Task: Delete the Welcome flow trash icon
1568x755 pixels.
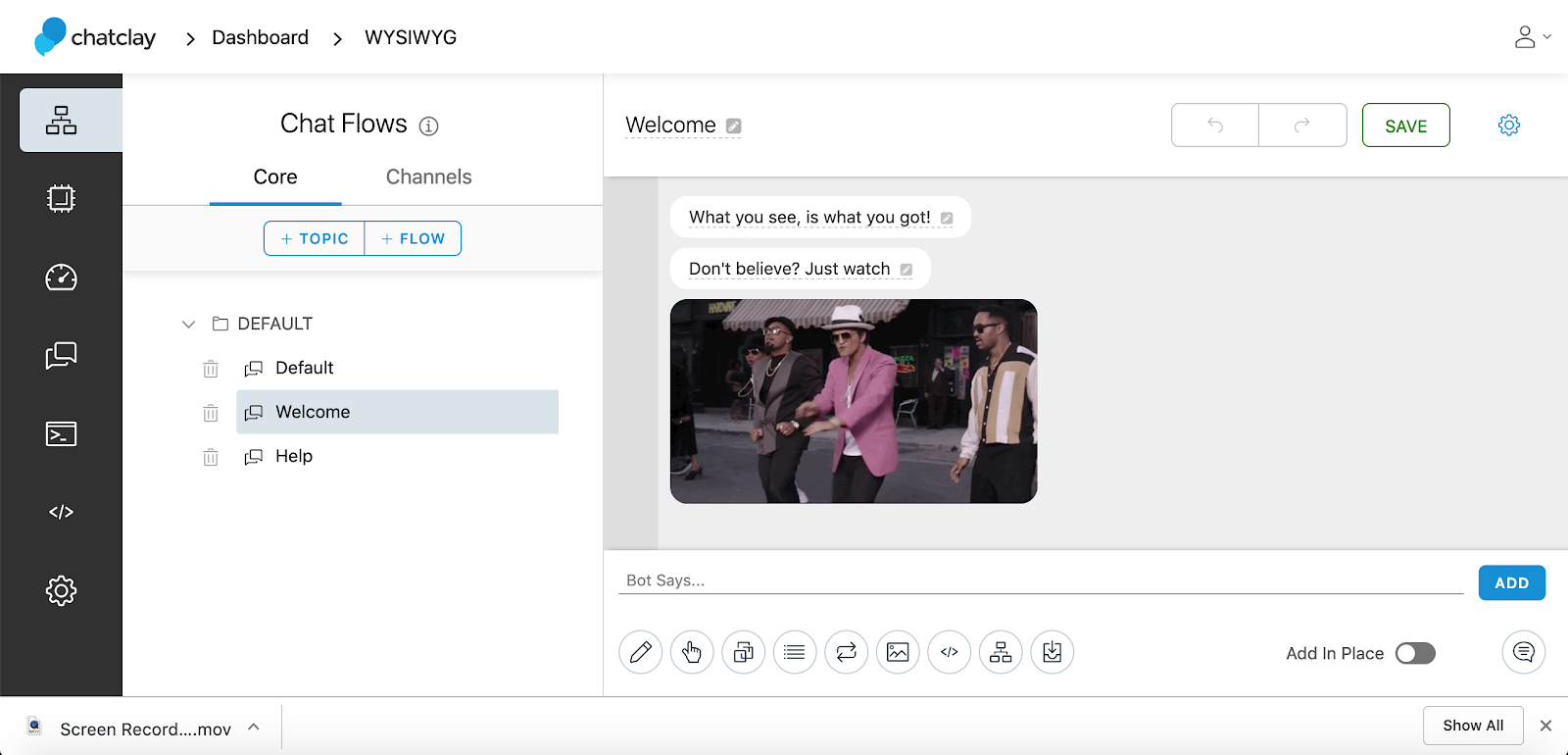Action: coord(211,413)
